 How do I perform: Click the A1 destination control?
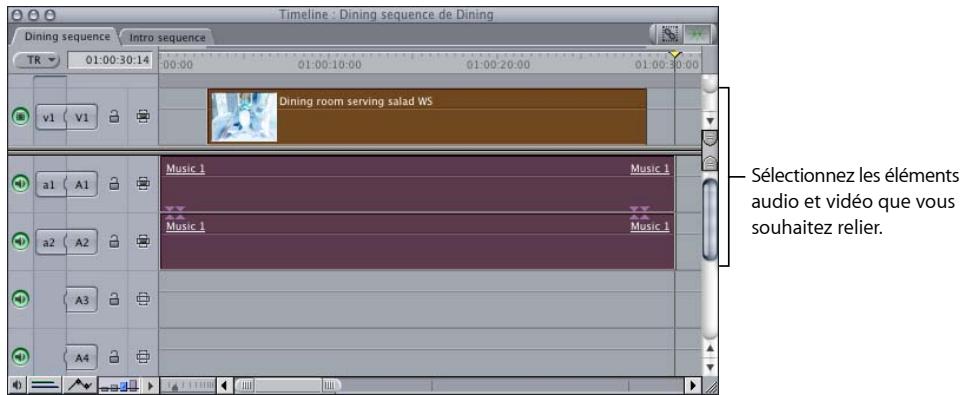82,184
